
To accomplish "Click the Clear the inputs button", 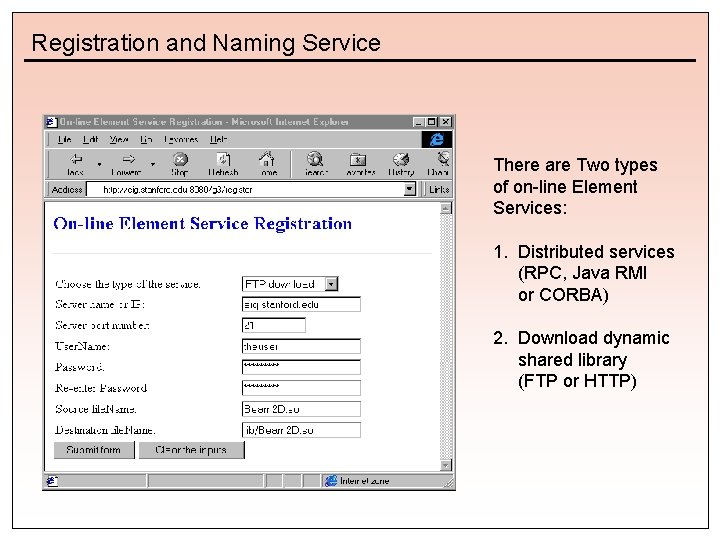I will tap(191, 450).
